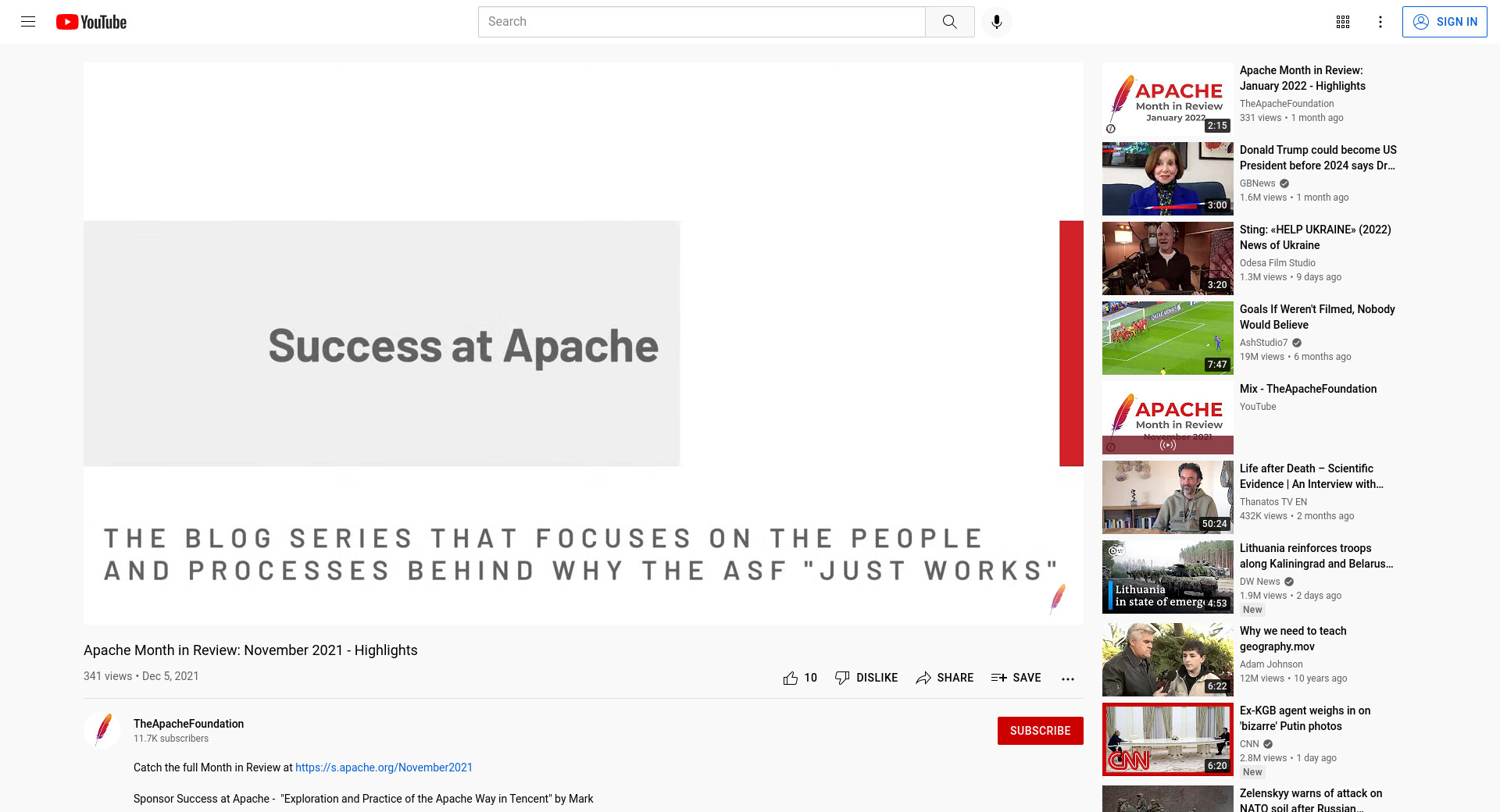Click Thanatos TV EN channel name

(1273, 502)
